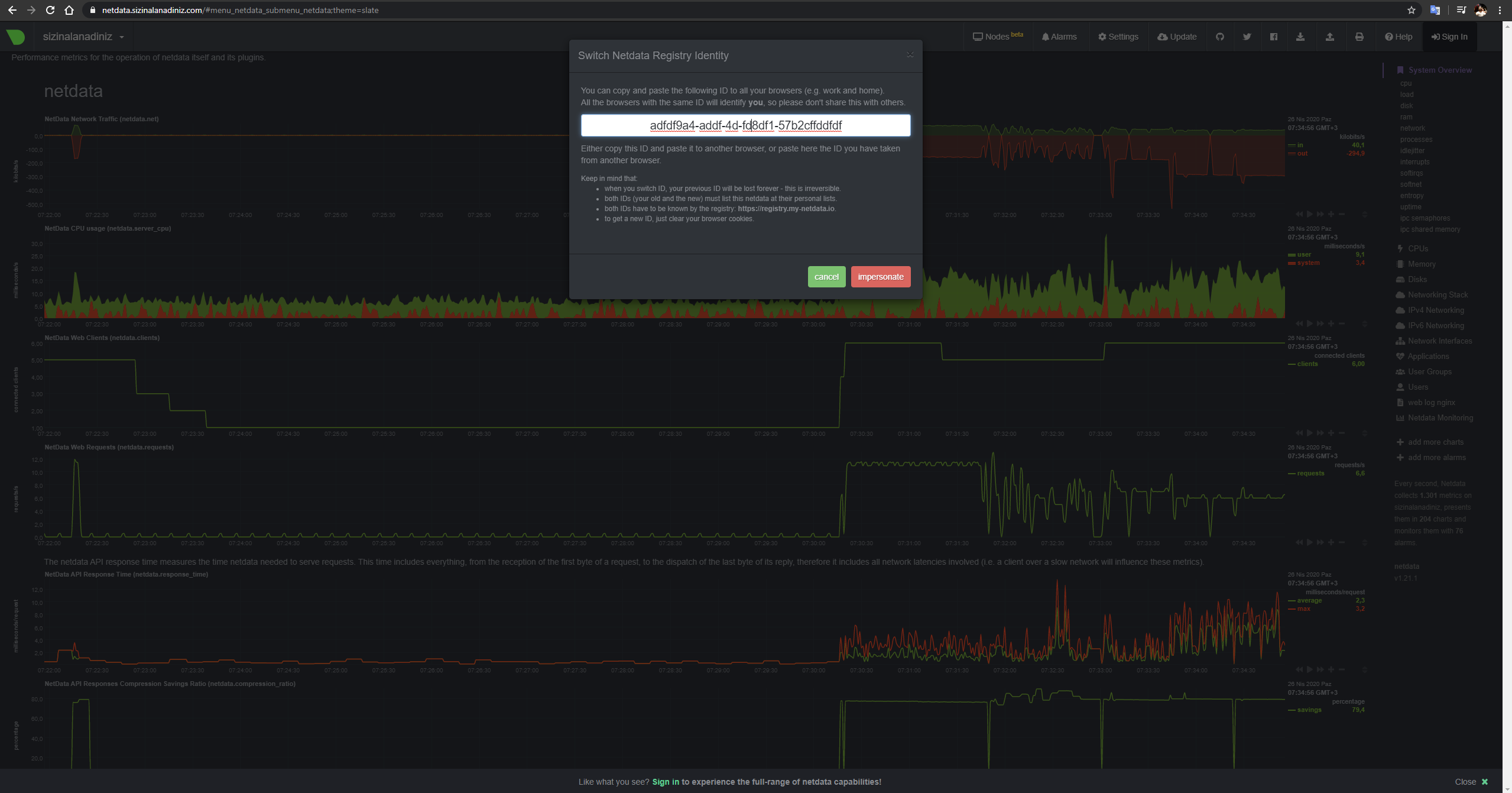Zoom out the Web Requests chart
Screen dimensions: 1512x793
[1342, 542]
